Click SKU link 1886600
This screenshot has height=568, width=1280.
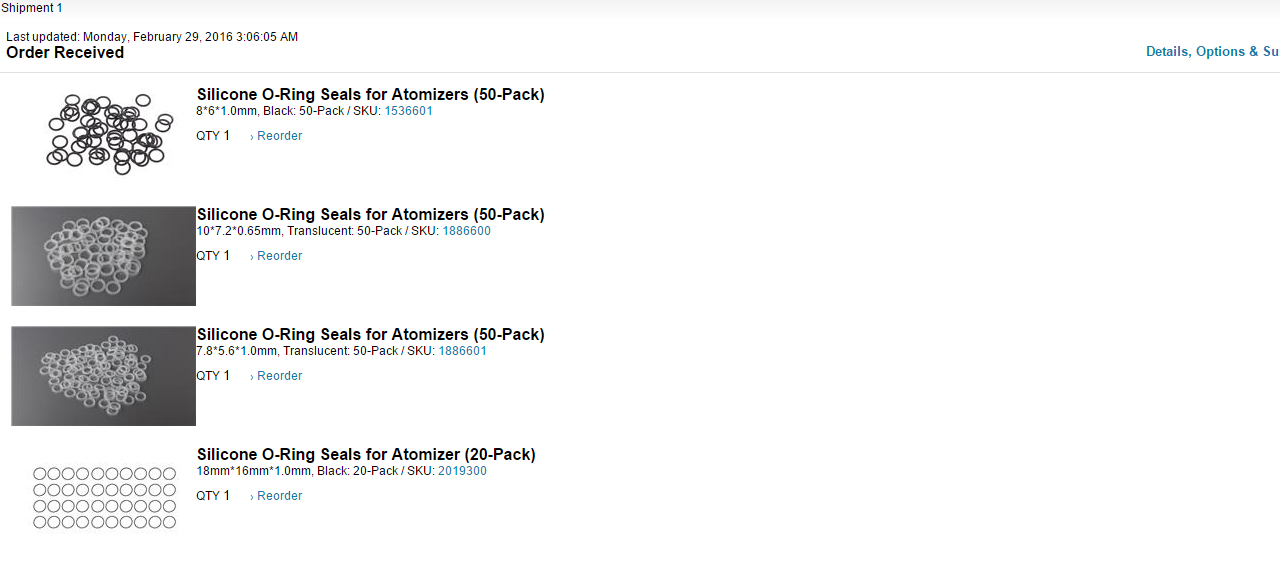coord(467,231)
